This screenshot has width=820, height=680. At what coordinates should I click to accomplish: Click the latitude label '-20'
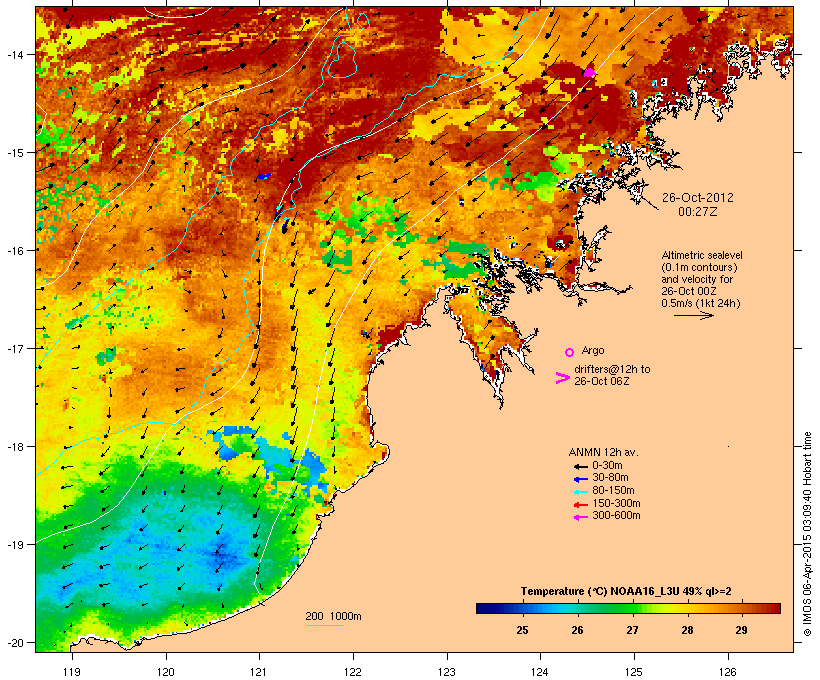[14, 643]
